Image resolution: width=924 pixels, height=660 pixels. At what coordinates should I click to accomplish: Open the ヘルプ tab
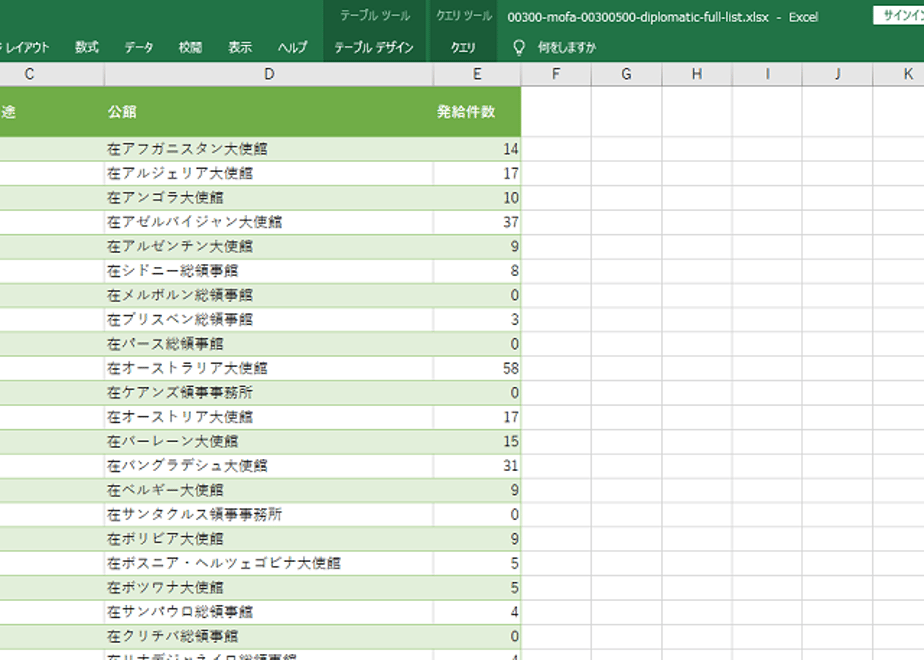point(292,48)
